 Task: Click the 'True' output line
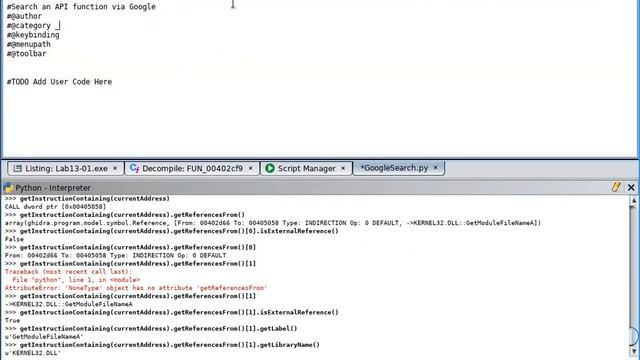coord(13,320)
